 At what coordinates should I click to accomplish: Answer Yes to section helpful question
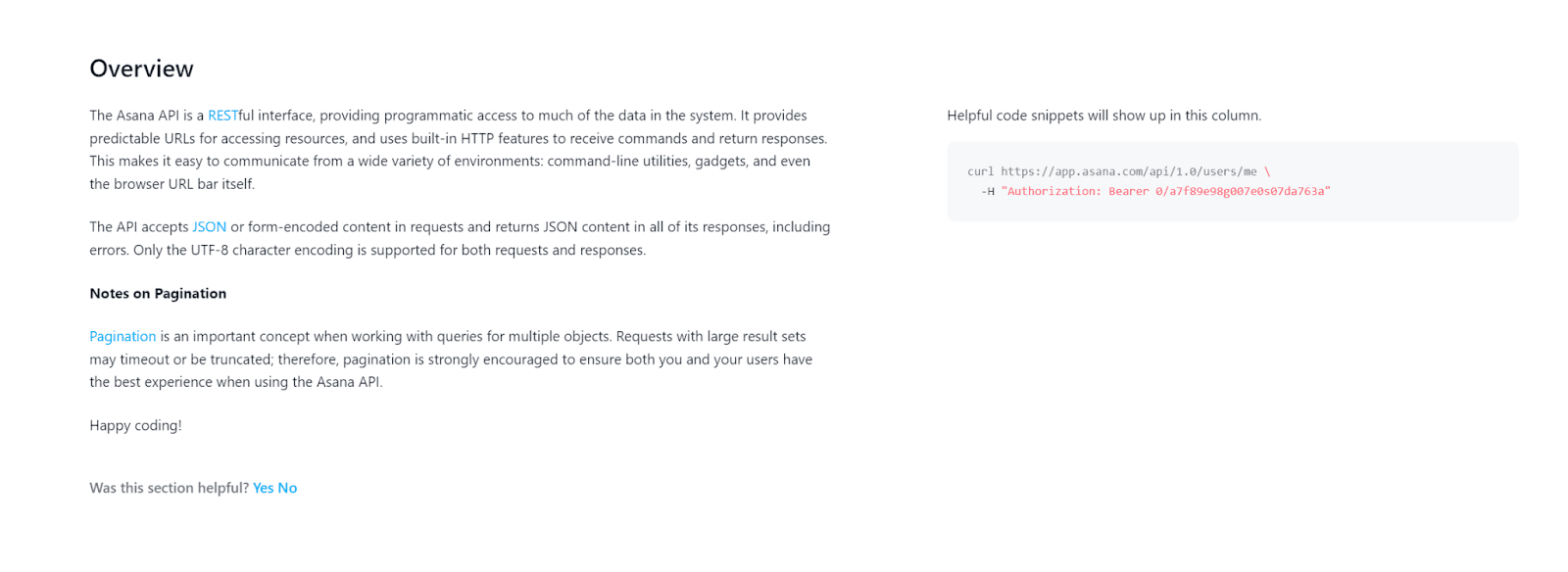263,488
